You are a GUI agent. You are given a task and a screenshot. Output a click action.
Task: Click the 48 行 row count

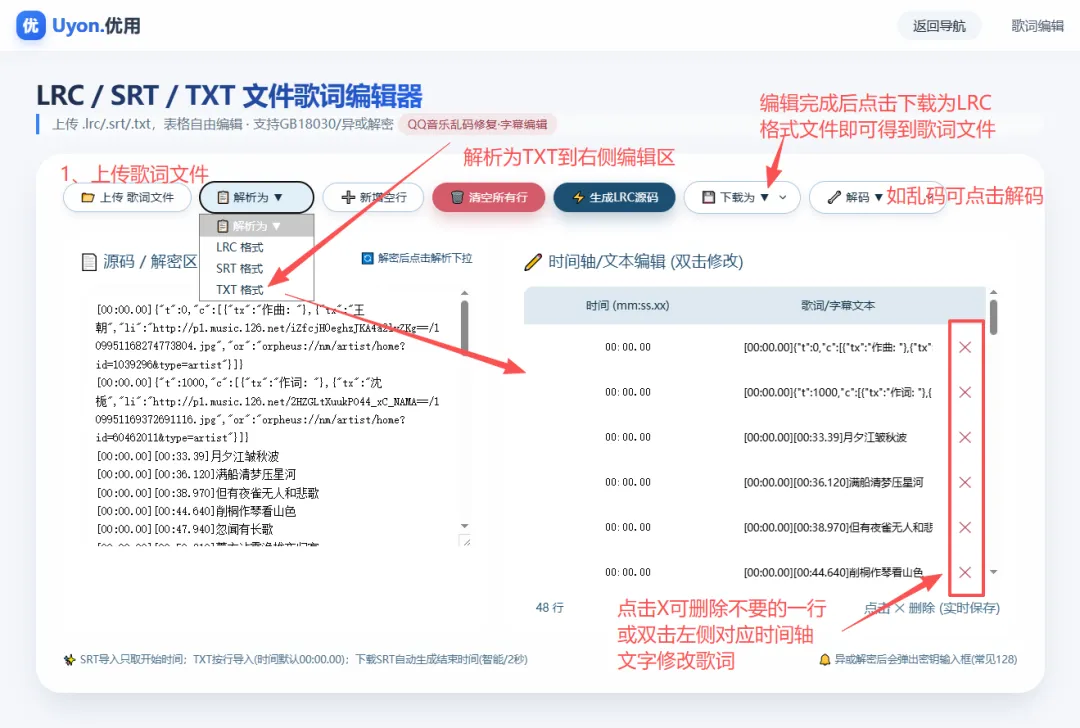coord(550,607)
